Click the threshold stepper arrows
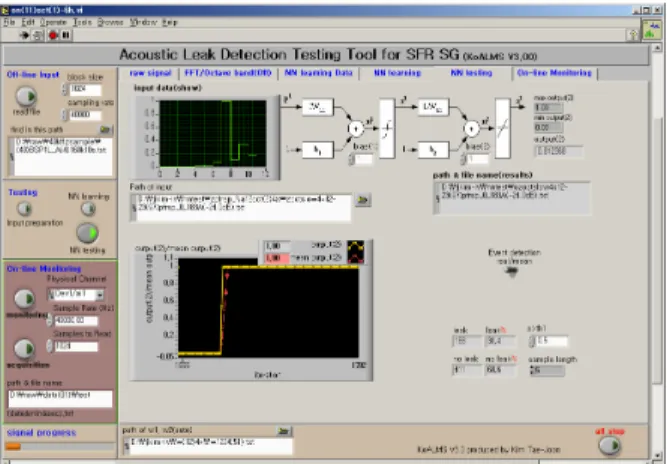This screenshot has height=464, width=667. (x=532, y=341)
